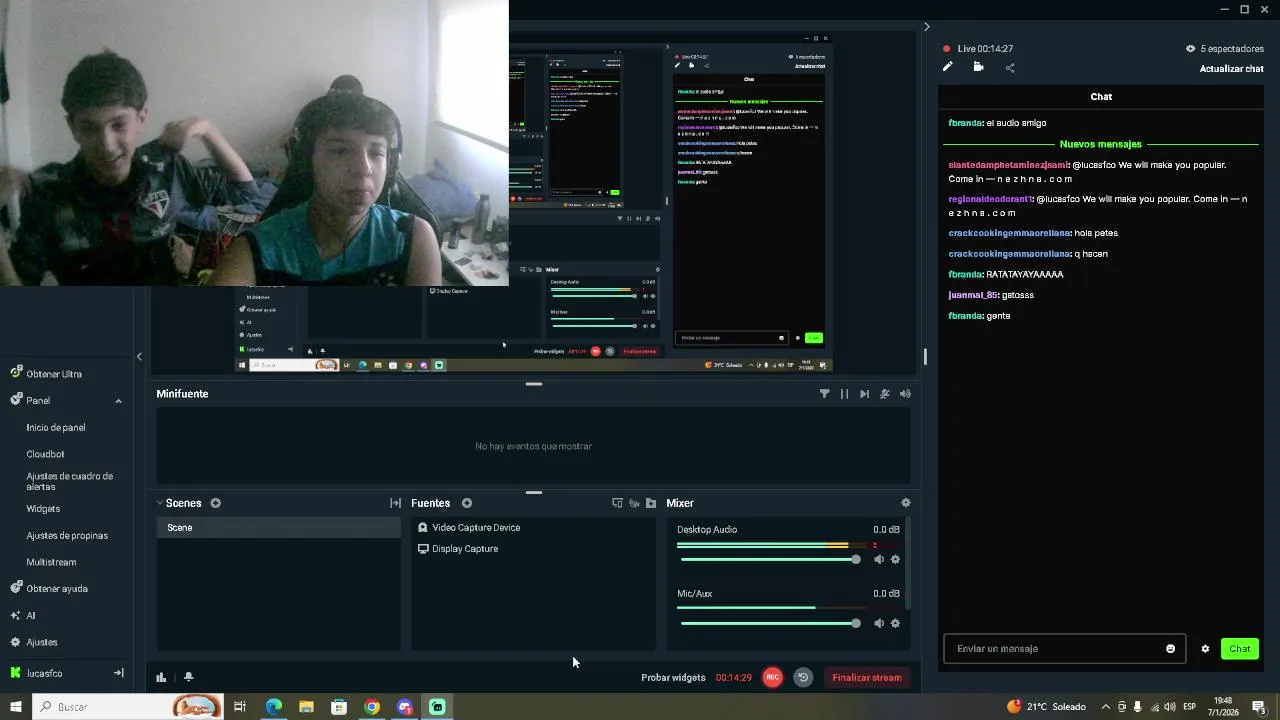The image size is (1280, 720).
Task: Click the share stream icon
Action: tap(1010, 68)
